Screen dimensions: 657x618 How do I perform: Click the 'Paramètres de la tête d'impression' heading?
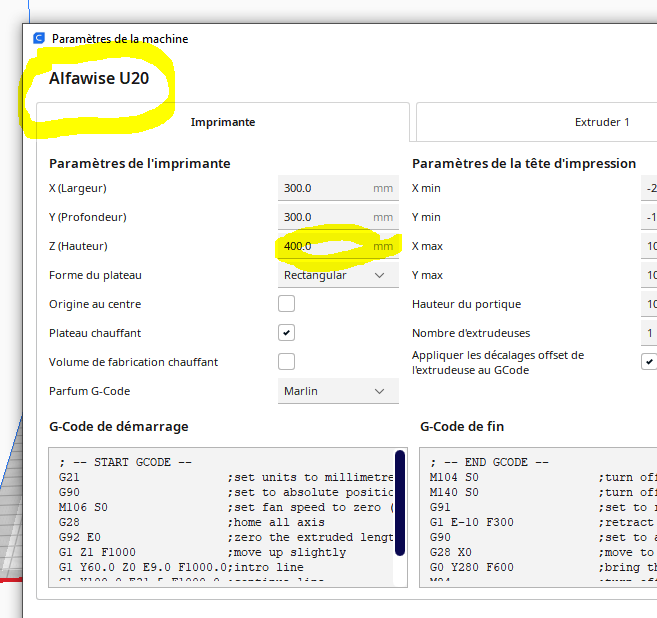pos(524,163)
